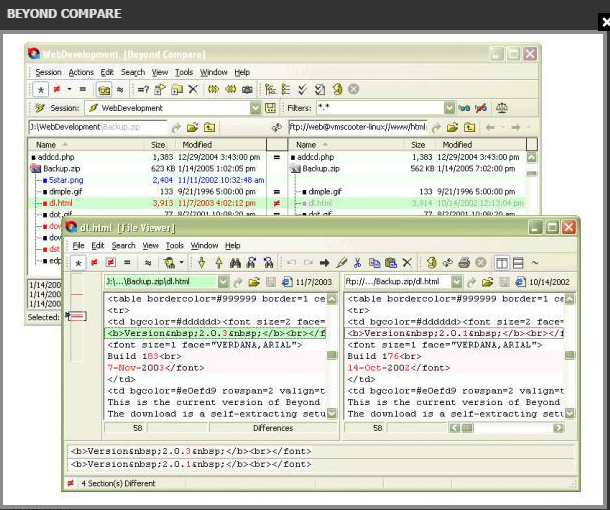
Task: Click Next Difference down arrow icon
Action: coord(202,263)
